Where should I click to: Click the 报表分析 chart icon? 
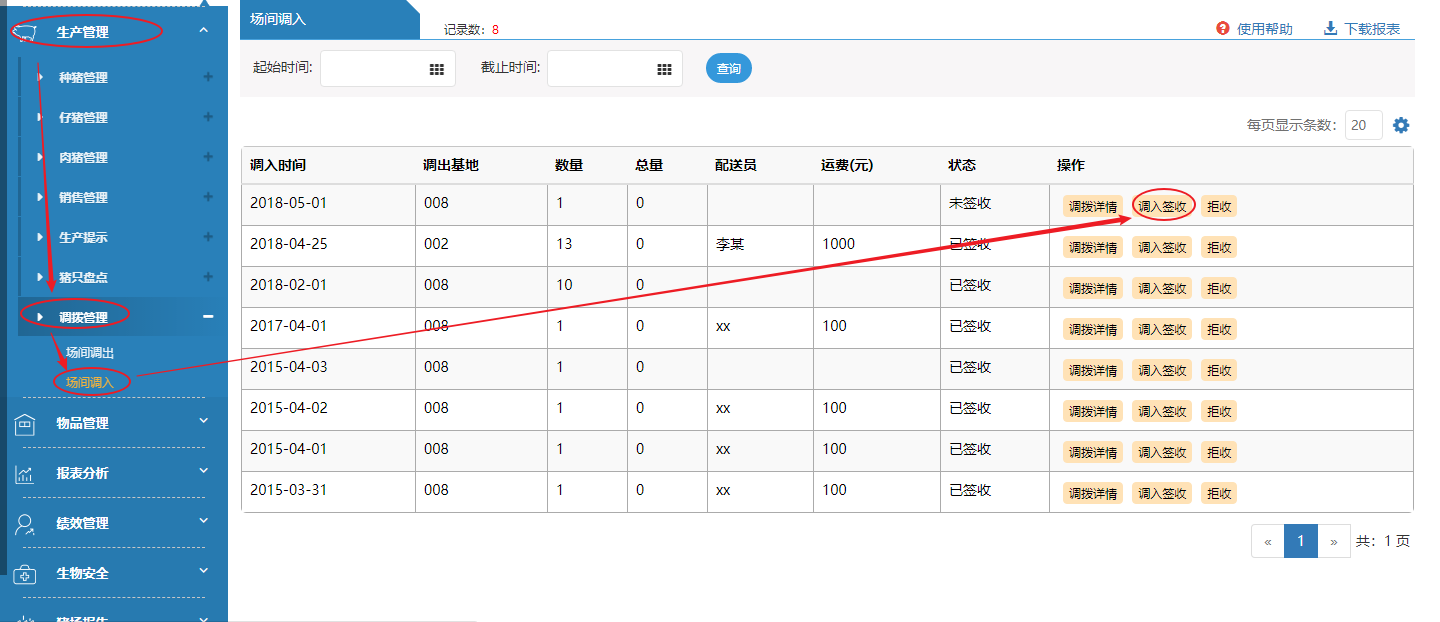point(25,475)
